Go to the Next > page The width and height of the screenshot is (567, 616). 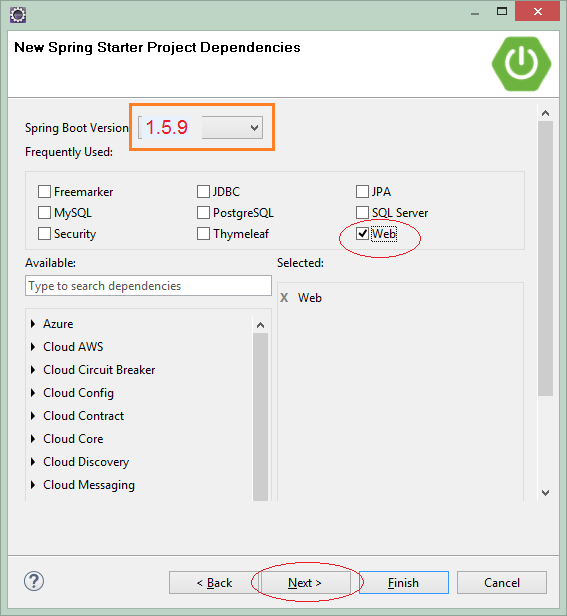pos(305,583)
